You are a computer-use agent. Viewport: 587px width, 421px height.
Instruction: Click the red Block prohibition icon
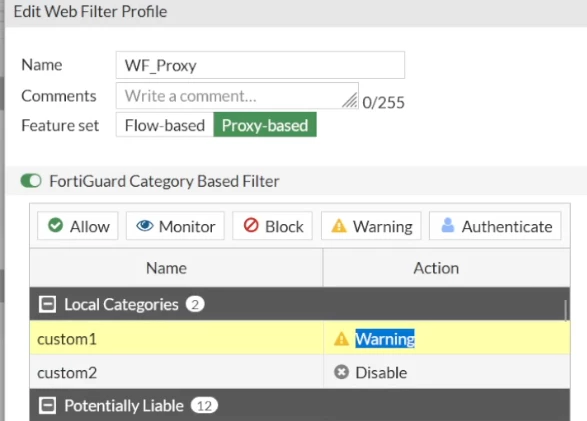[x=251, y=226]
